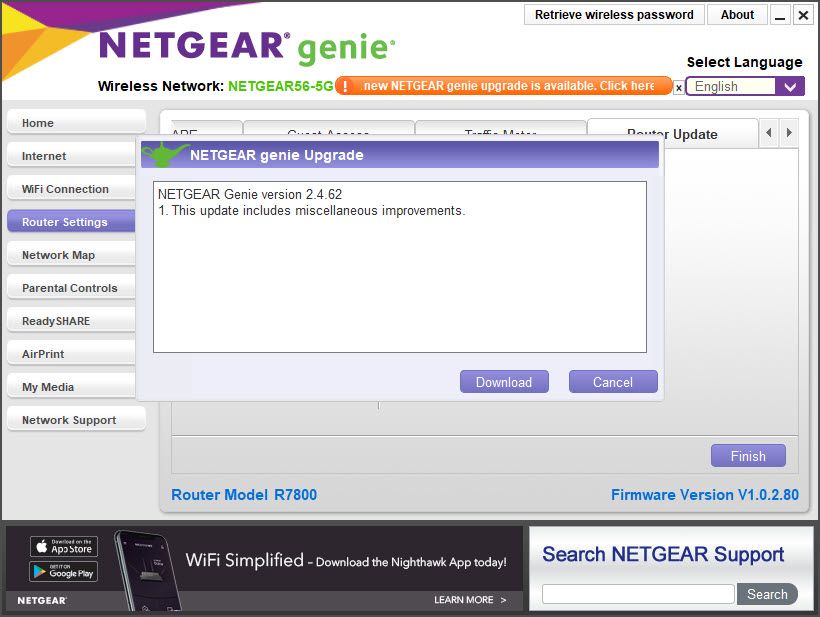Viewport: 820px width, 617px height.
Task: Click the orange warning icon on the upgrade banner
Action: coord(347,86)
